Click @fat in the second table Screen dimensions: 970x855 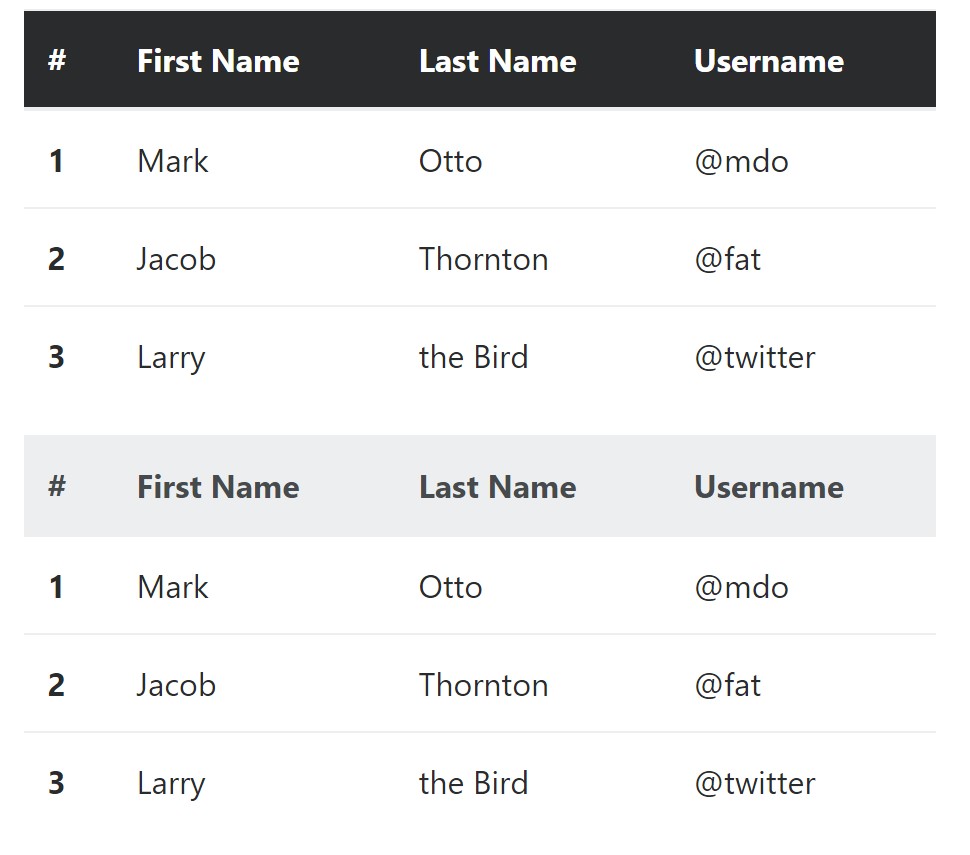click(x=728, y=685)
